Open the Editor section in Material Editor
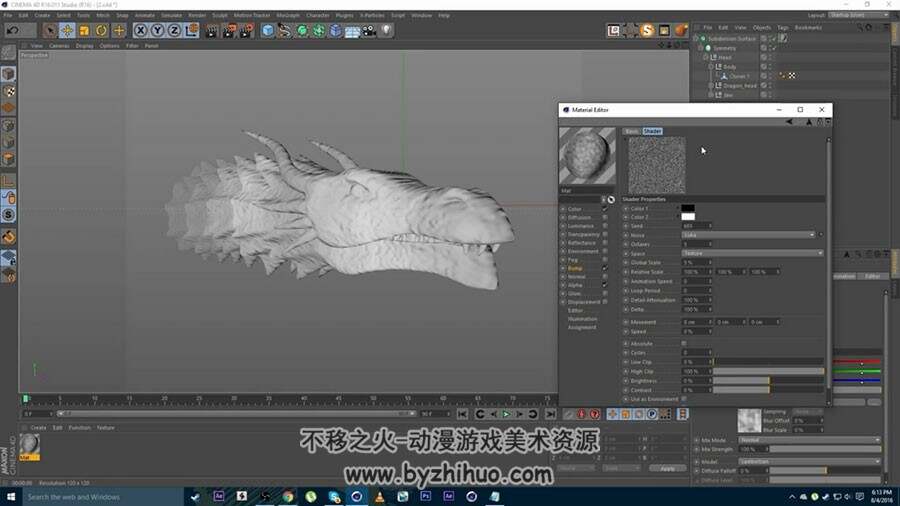Viewport: 900px width, 506px height. (x=575, y=310)
